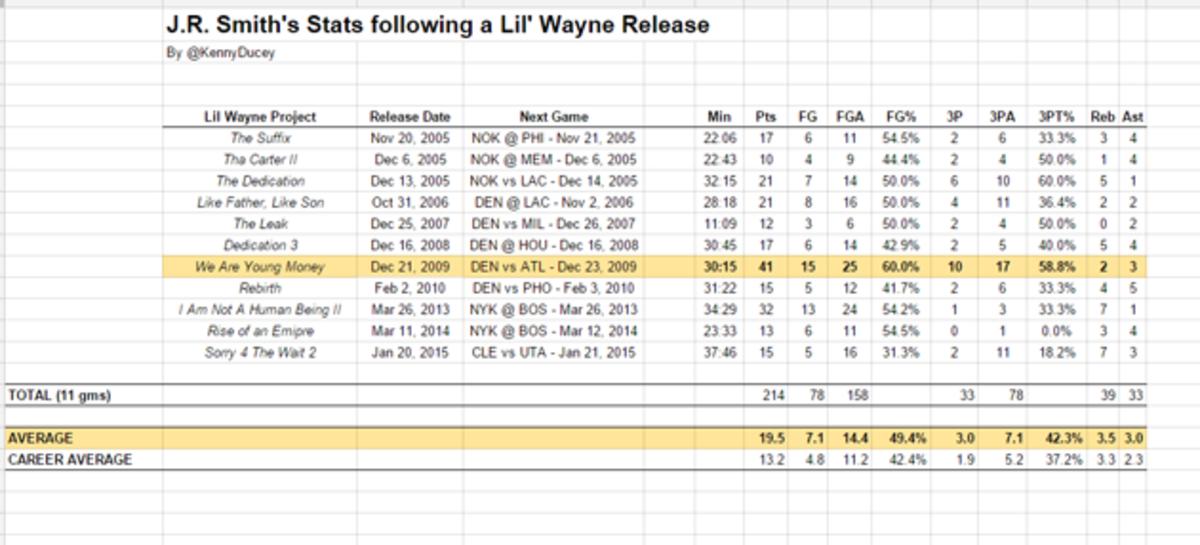1200x545 pixels.
Task: Click "NYK @ BOS - Mar 12, 2014" cell
Action: pyautogui.click(x=553, y=331)
